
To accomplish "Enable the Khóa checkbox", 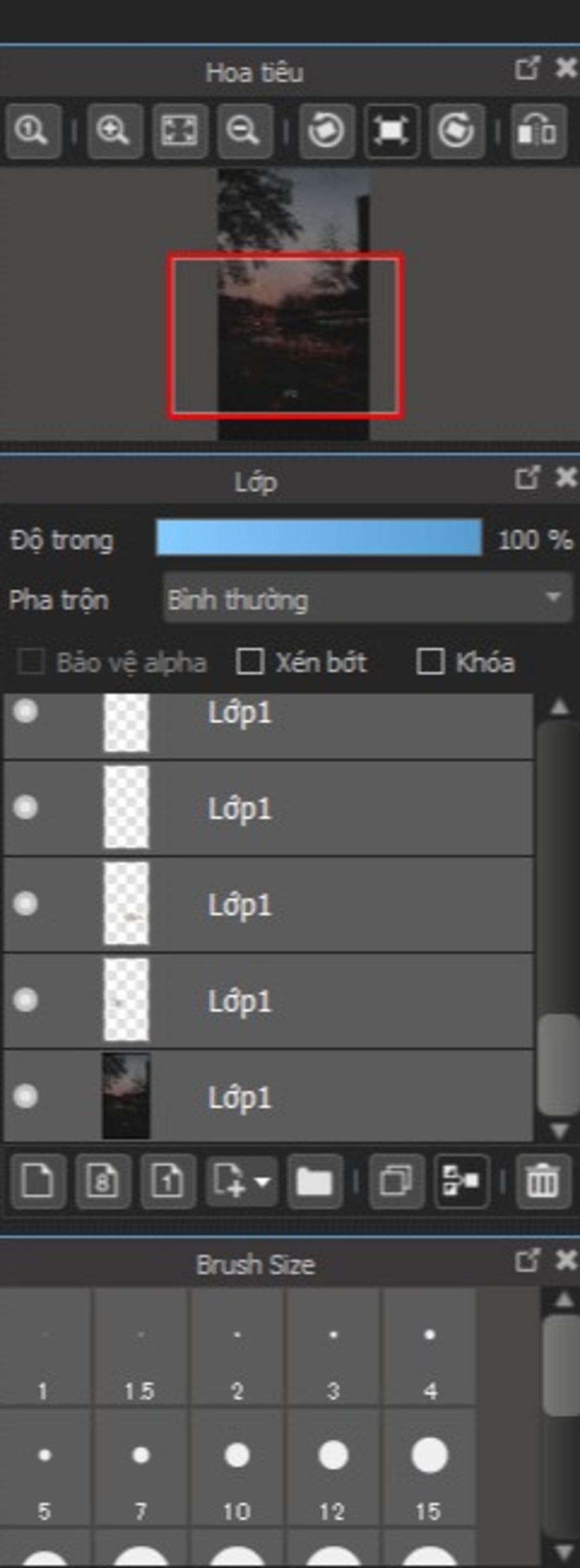I will pos(430,661).
